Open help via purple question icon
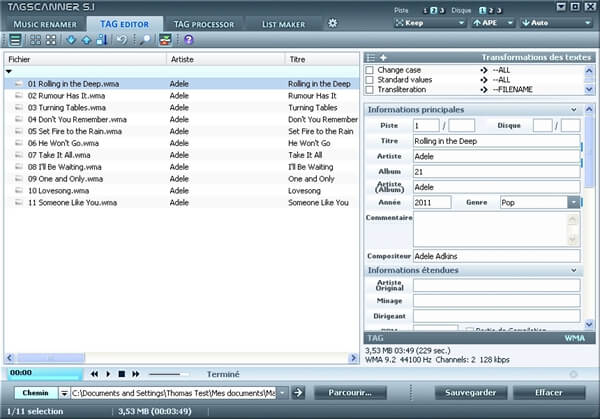This screenshot has height=419, width=600. coord(189,39)
